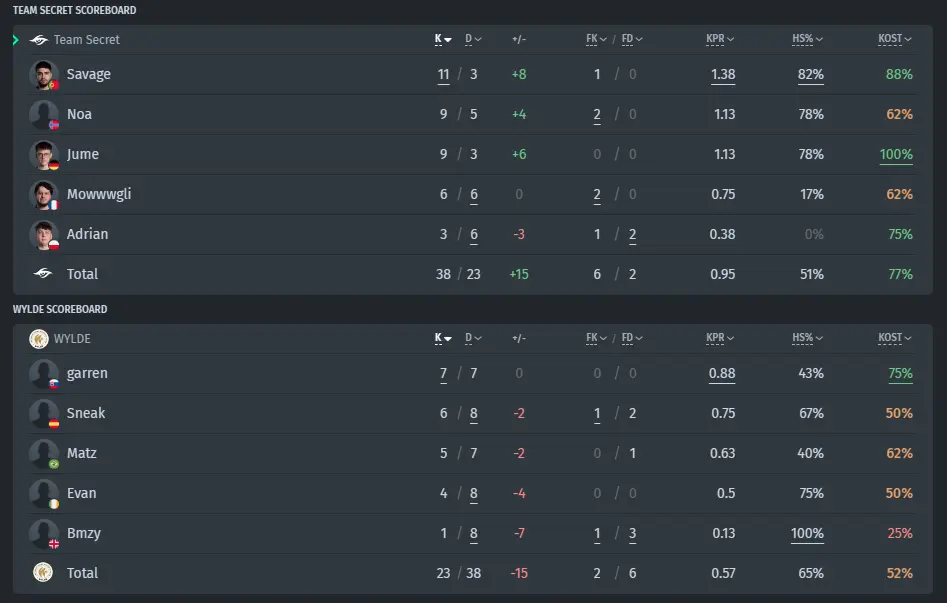Click Jume's player avatar

(43, 155)
